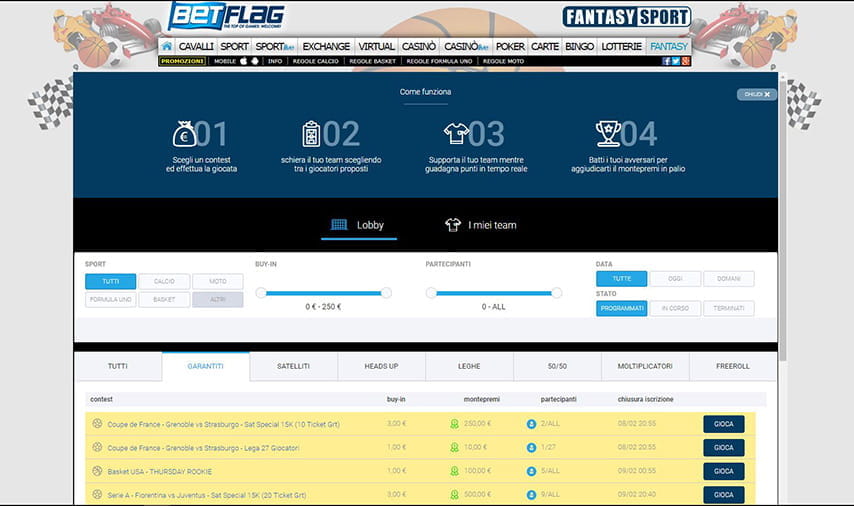Go to the home icon in the nav bar
Image resolution: width=854 pixels, height=506 pixels.
[167, 46]
